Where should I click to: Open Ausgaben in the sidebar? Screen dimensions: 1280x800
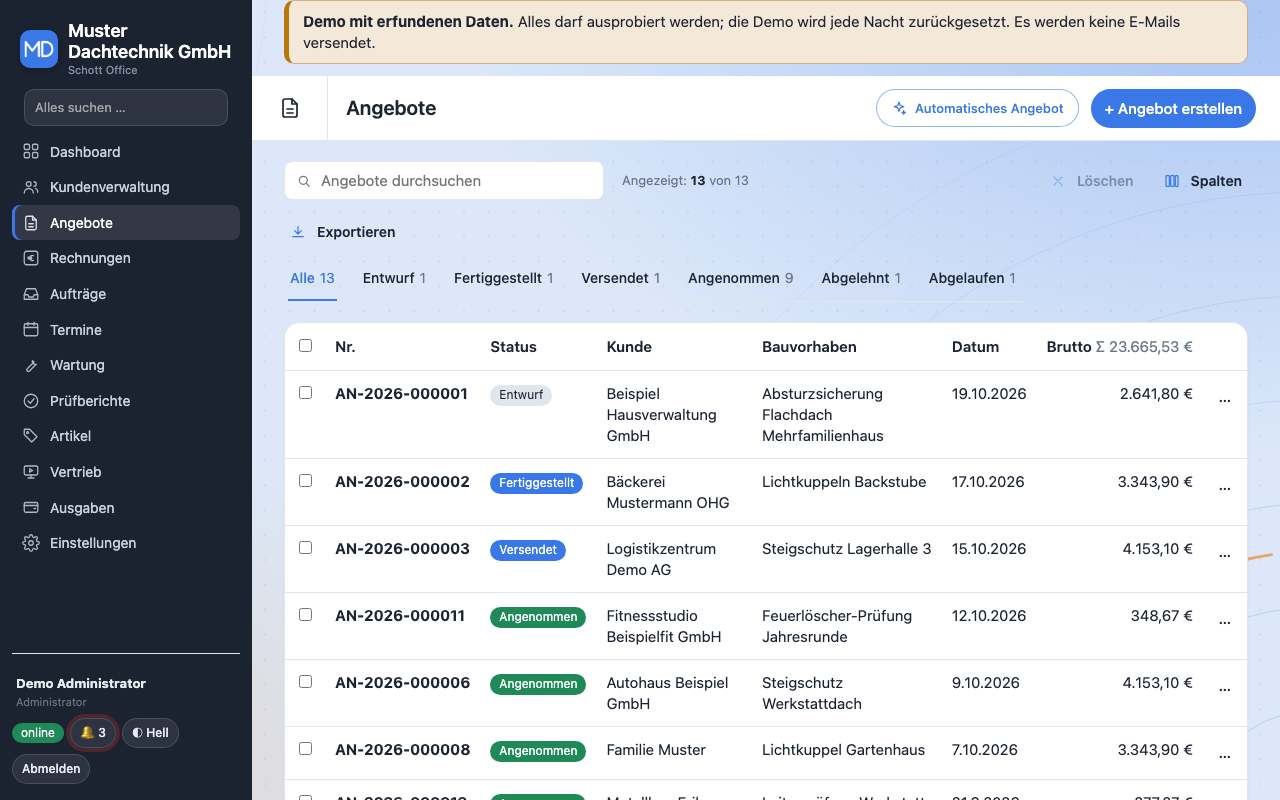pos(126,508)
